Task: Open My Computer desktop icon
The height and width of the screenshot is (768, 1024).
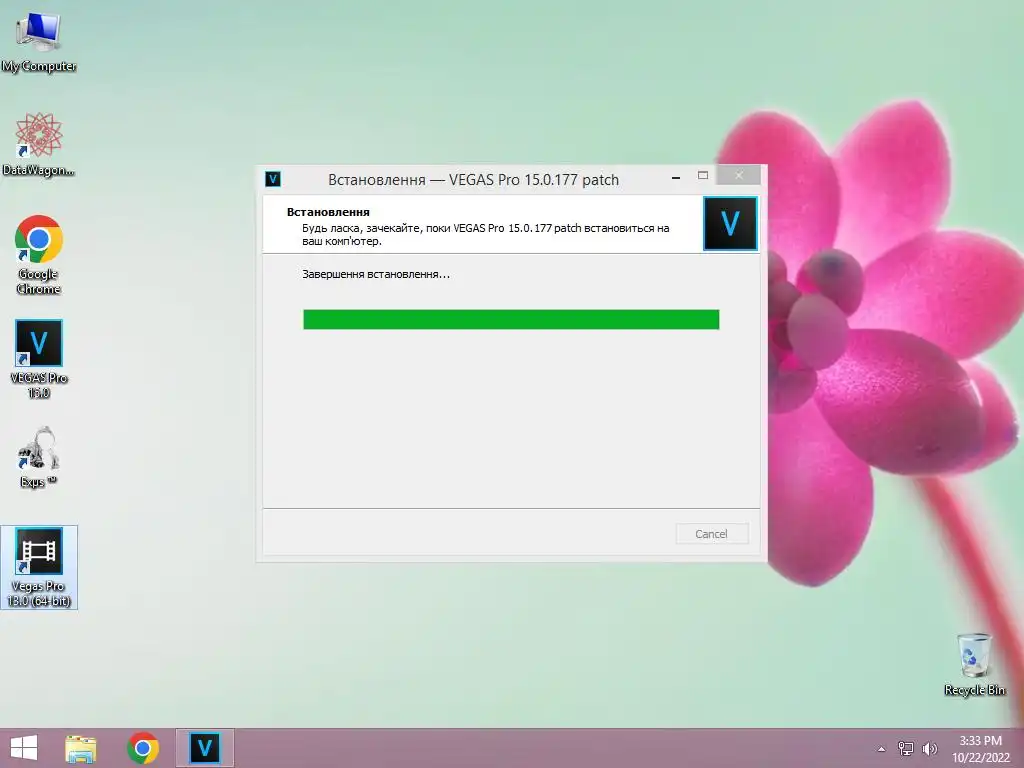Action: coord(39,40)
